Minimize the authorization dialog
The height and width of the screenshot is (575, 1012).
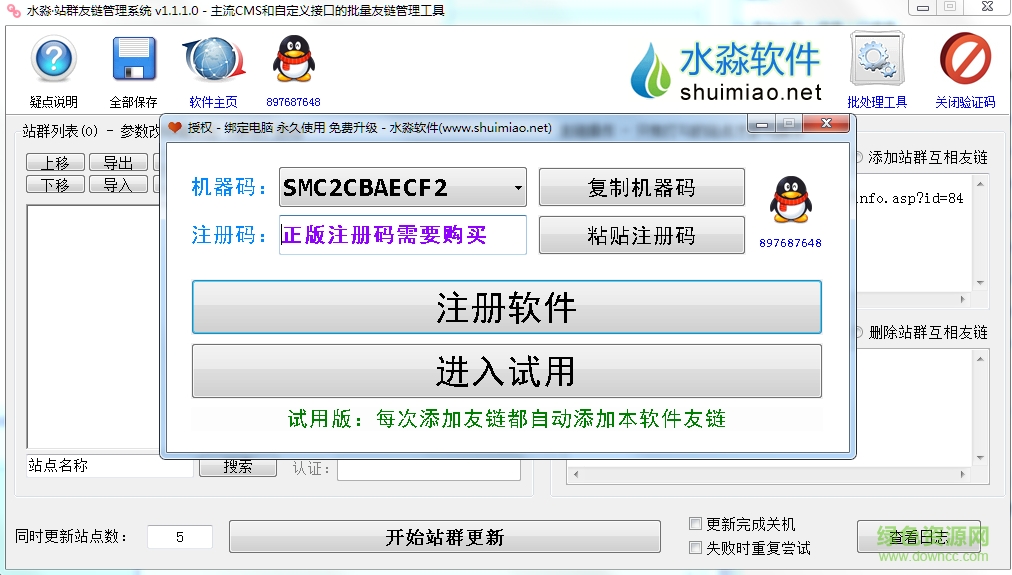point(762,124)
